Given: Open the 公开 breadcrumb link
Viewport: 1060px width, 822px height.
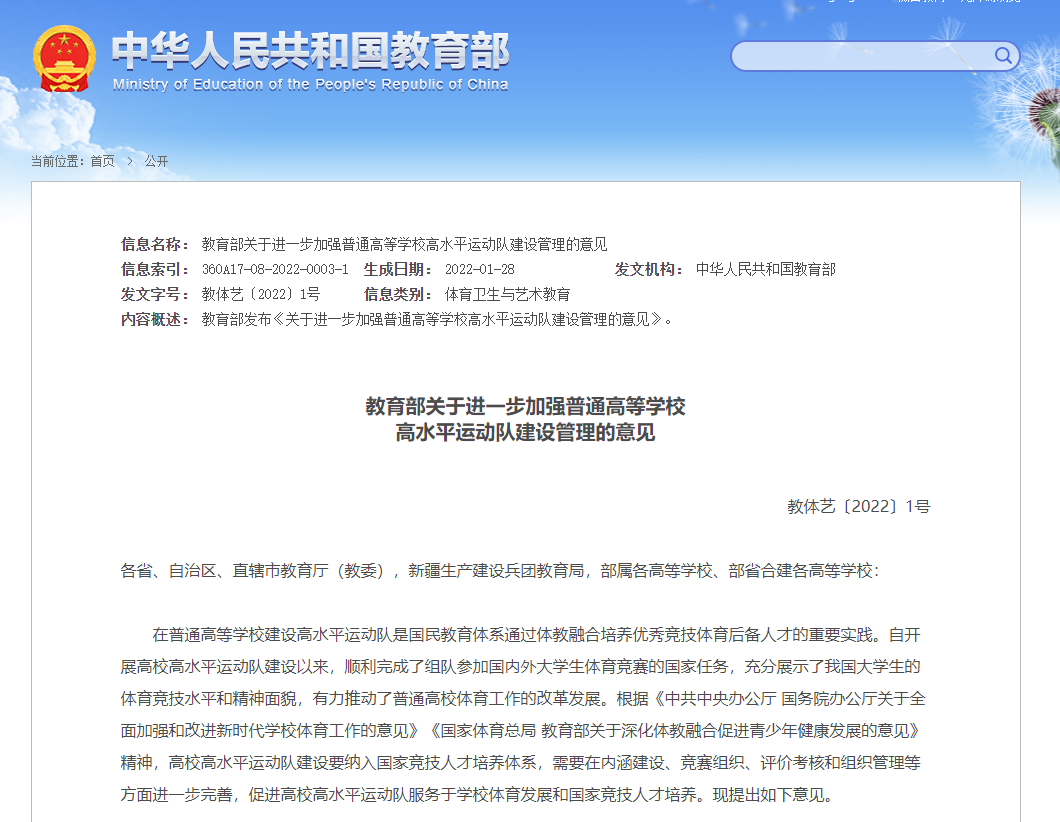Looking at the screenshot, I should [156, 160].
